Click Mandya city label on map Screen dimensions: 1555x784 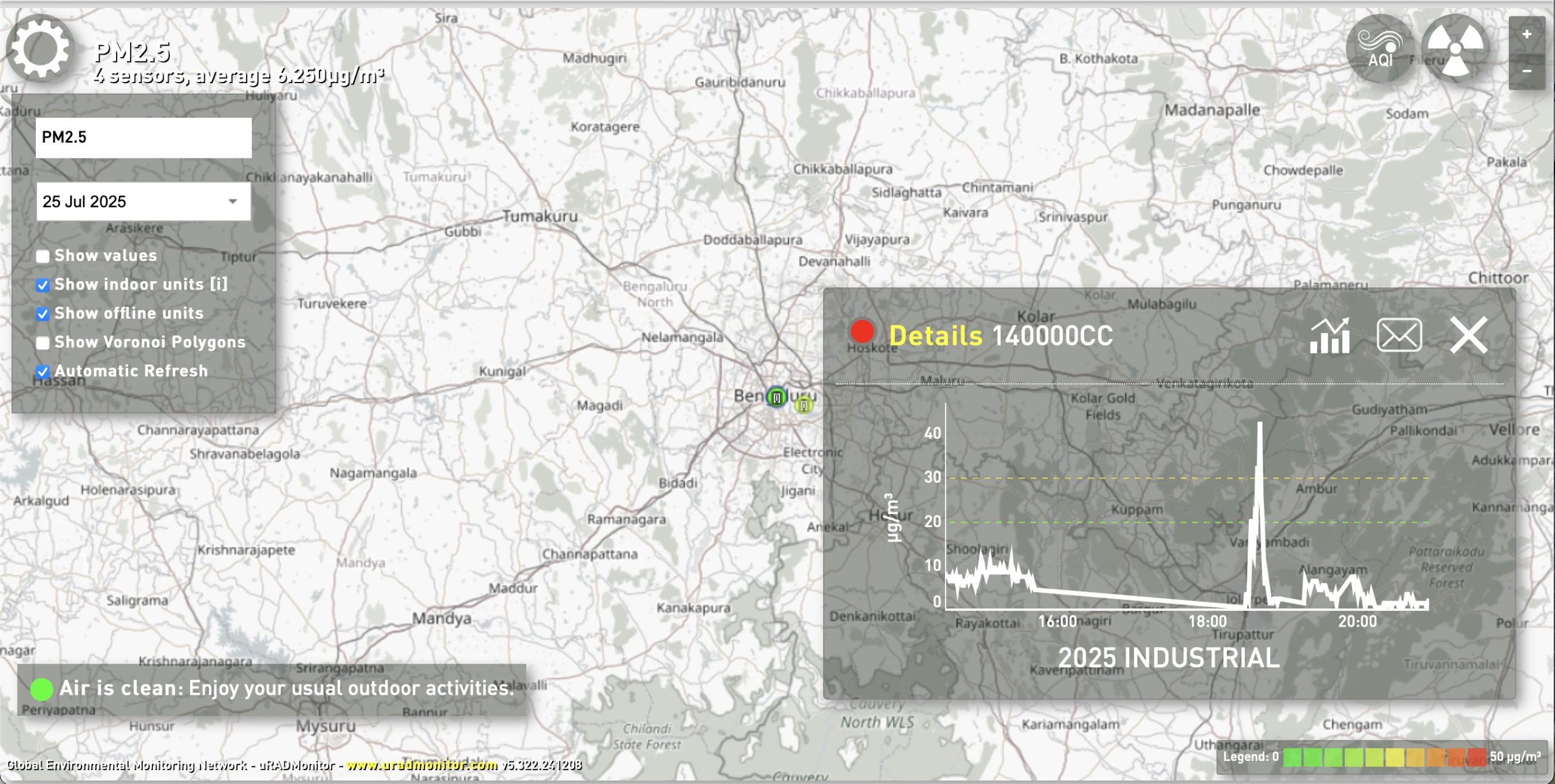442,619
